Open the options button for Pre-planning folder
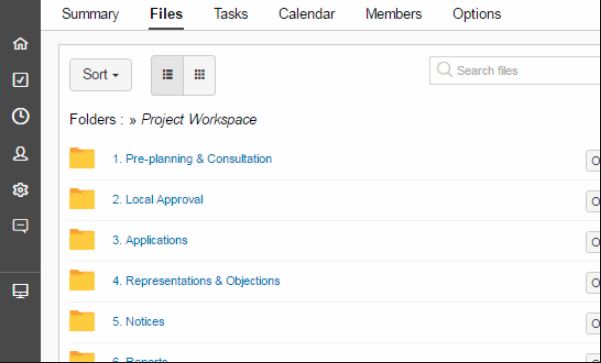 point(593,161)
